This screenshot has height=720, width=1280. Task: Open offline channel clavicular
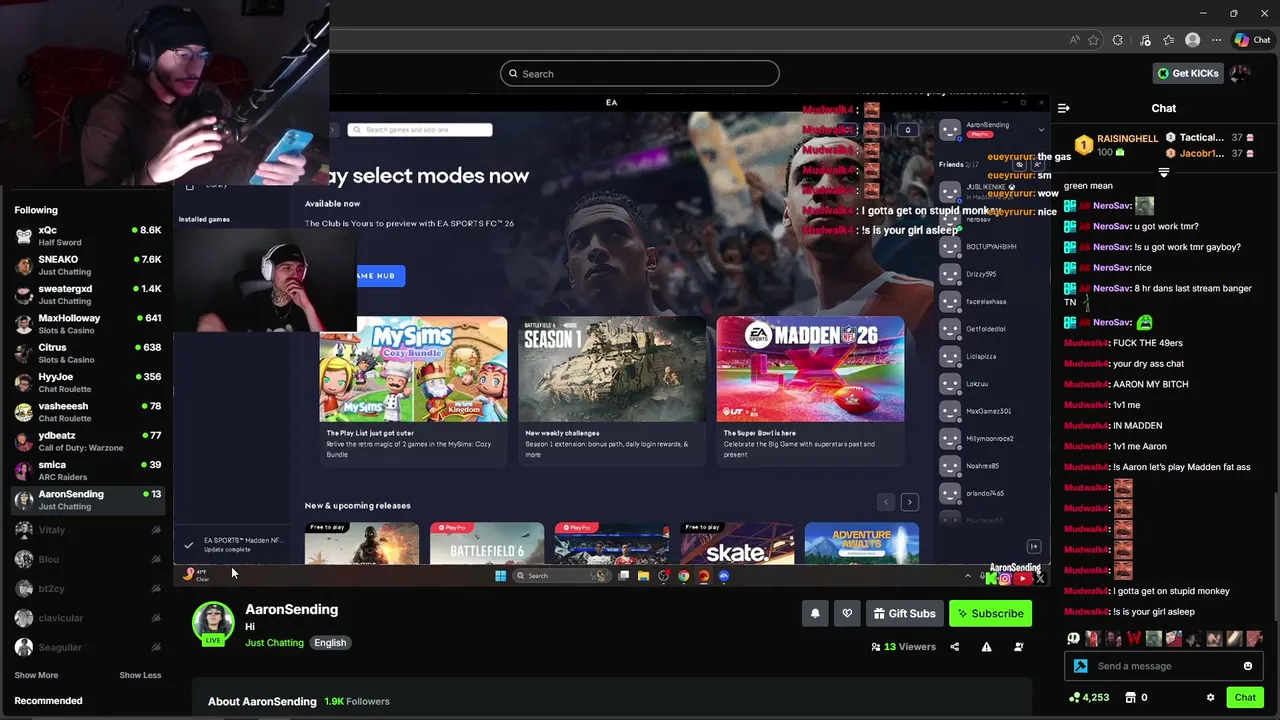click(88, 618)
